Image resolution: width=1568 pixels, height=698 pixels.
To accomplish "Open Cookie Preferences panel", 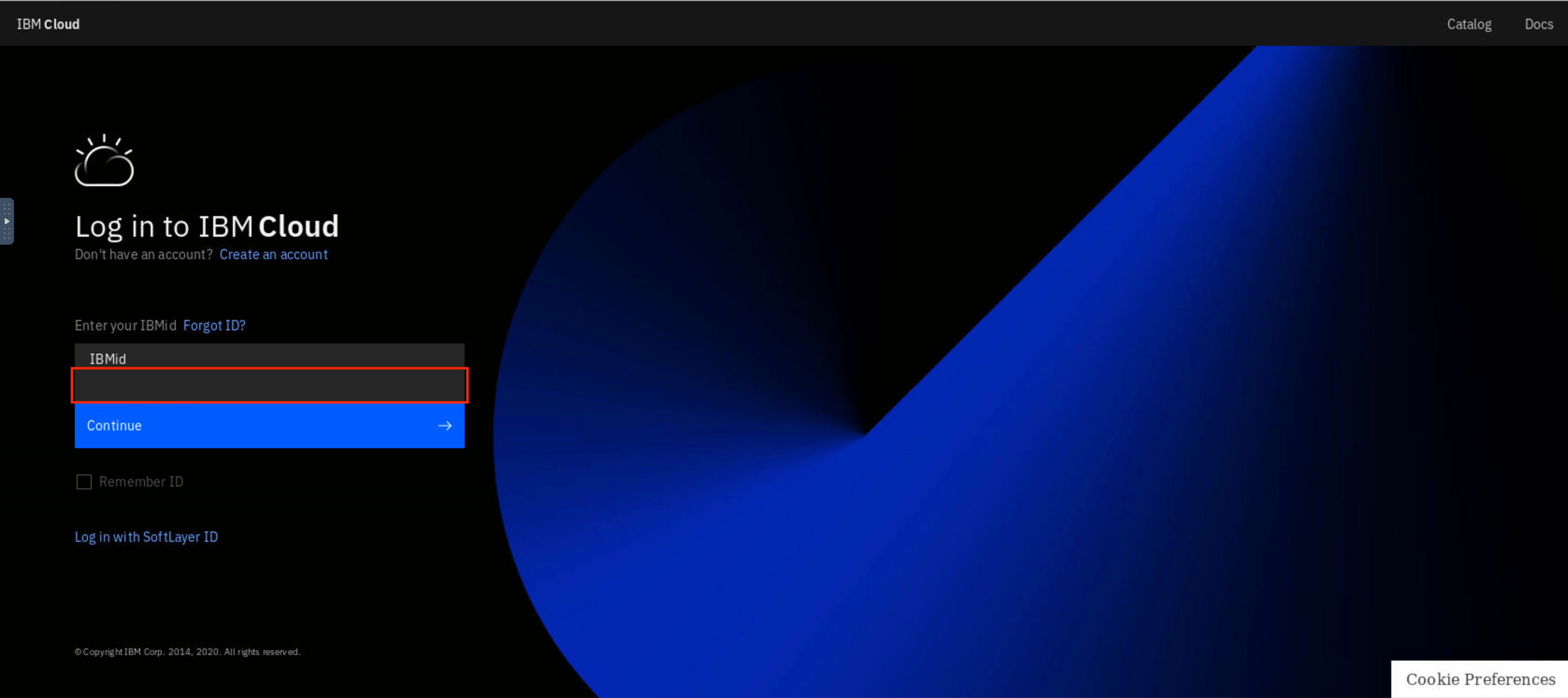I will [x=1480, y=678].
